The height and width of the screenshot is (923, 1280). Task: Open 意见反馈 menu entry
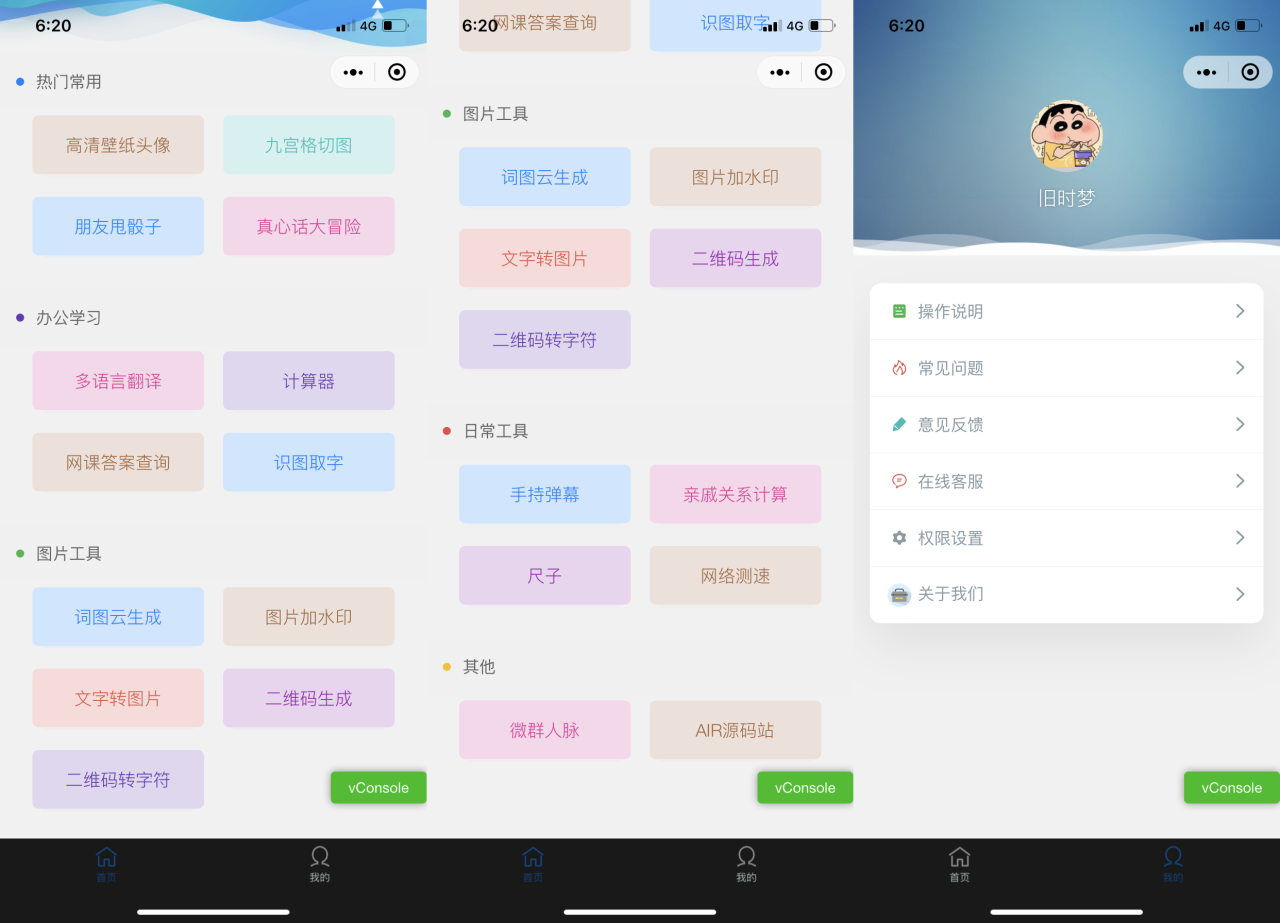[x=1066, y=424]
